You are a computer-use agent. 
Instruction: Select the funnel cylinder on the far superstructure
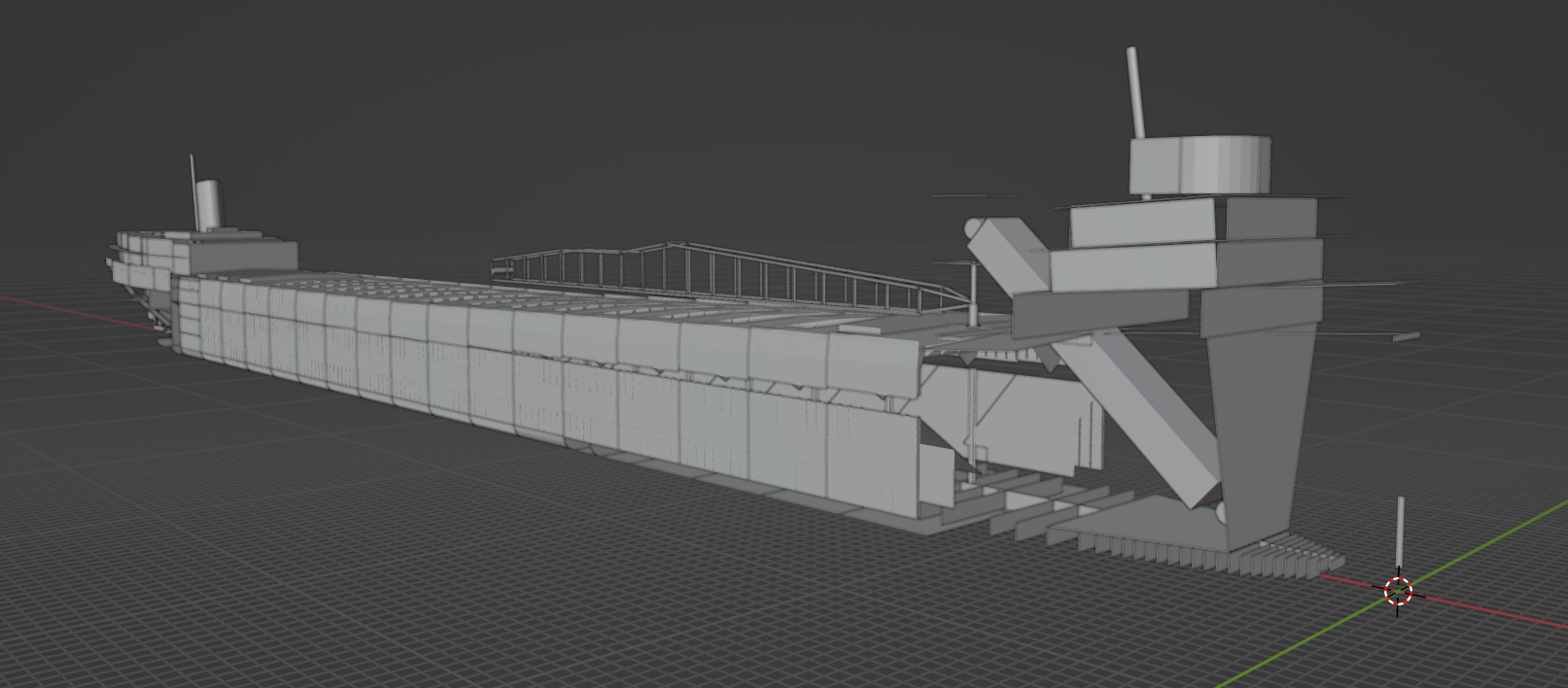tap(210, 205)
